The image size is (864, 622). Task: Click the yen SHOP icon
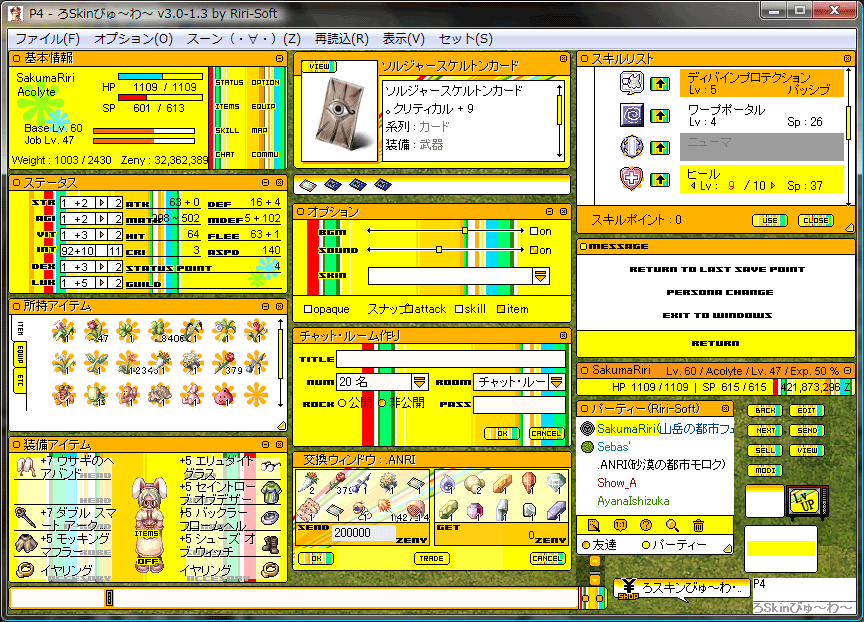click(628, 589)
